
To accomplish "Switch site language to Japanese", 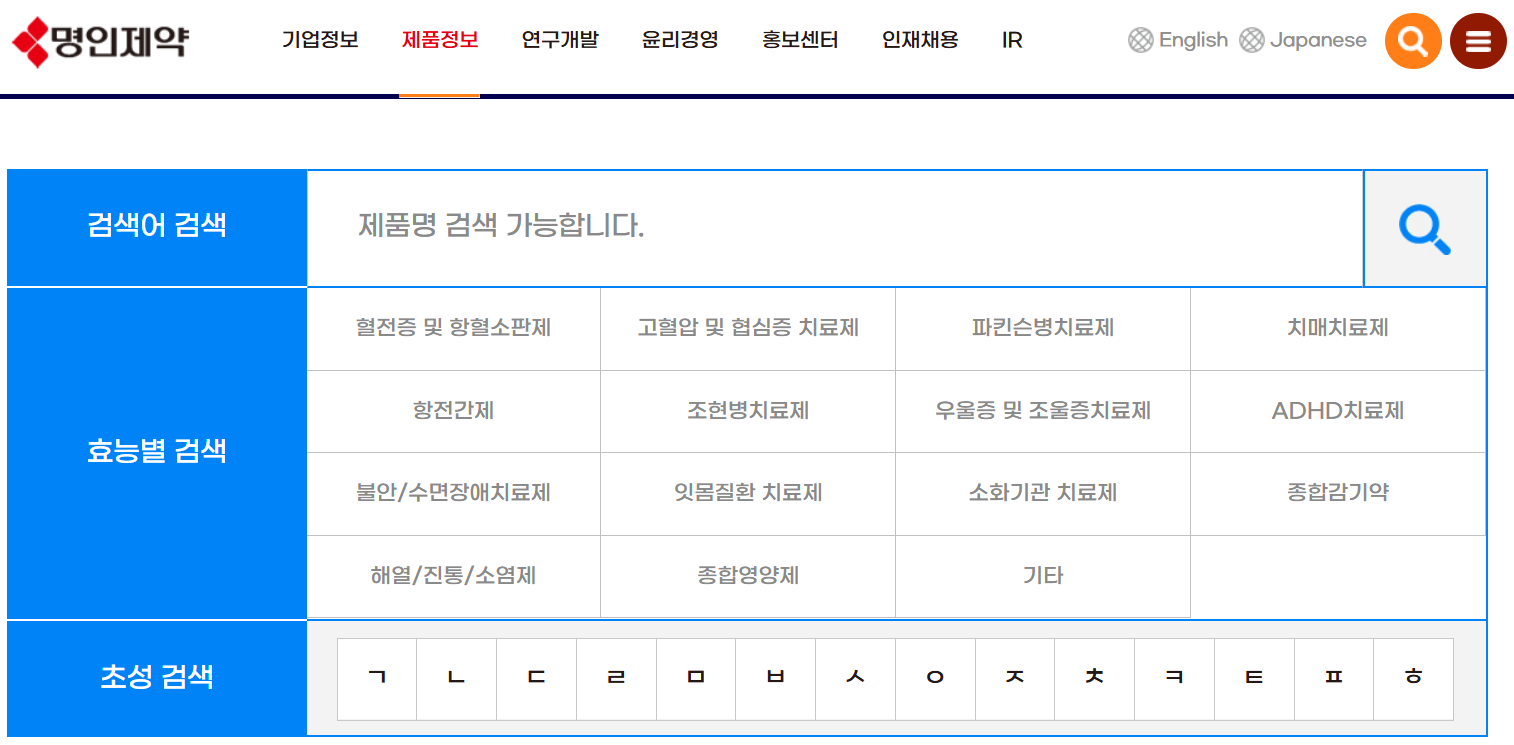I will (1316, 40).
